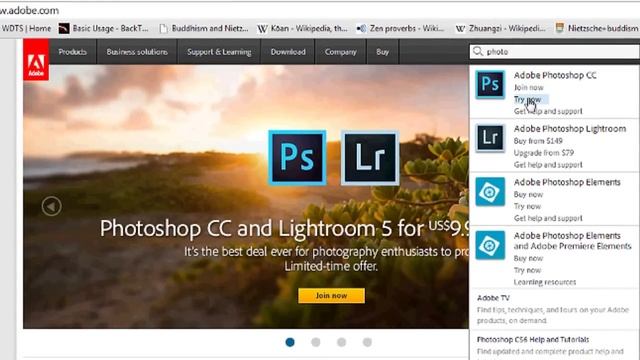Open Photoshop Elements and Premiere Elements title
640x360 pixels.
(573, 241)
